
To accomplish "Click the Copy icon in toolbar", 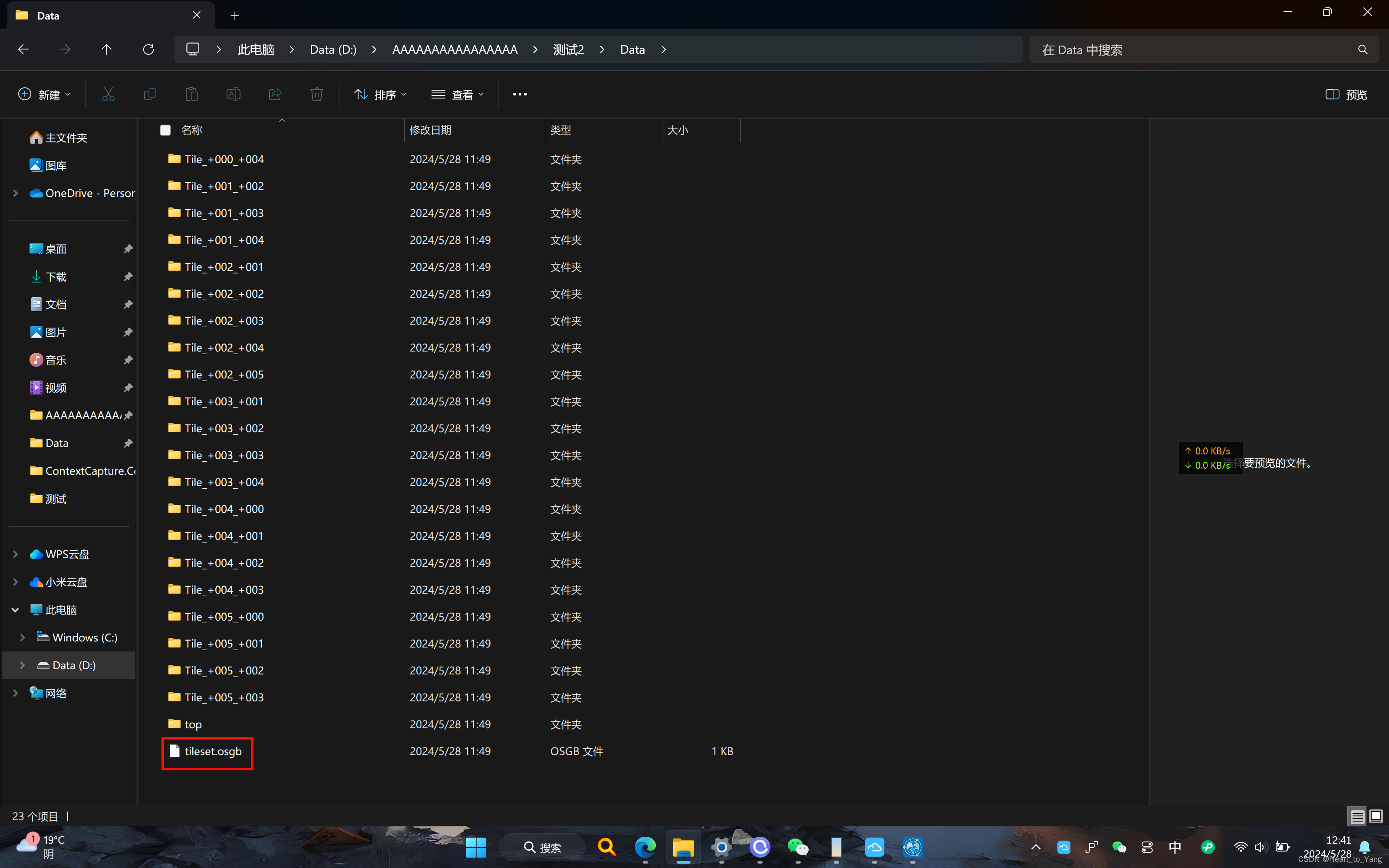I will coord(150,94).
